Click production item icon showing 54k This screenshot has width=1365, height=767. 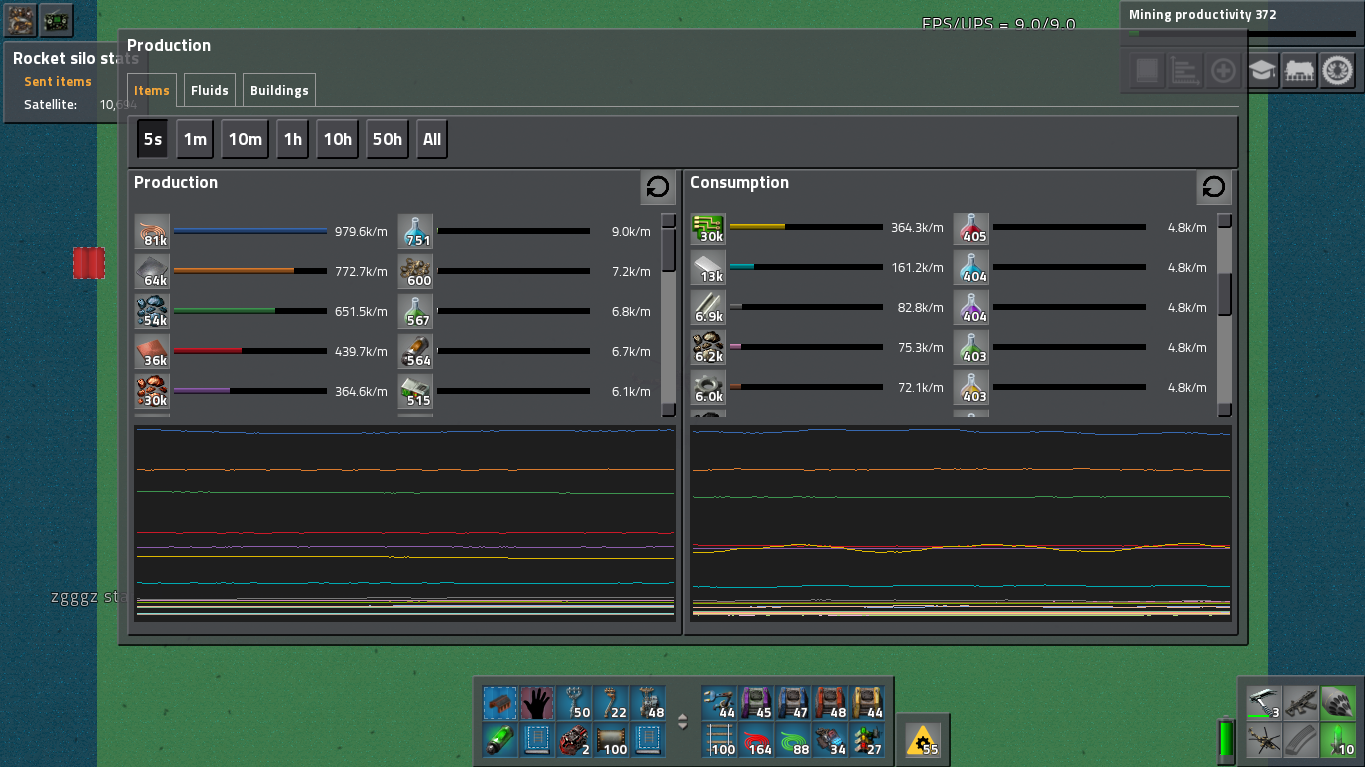[x=153, y=311]
